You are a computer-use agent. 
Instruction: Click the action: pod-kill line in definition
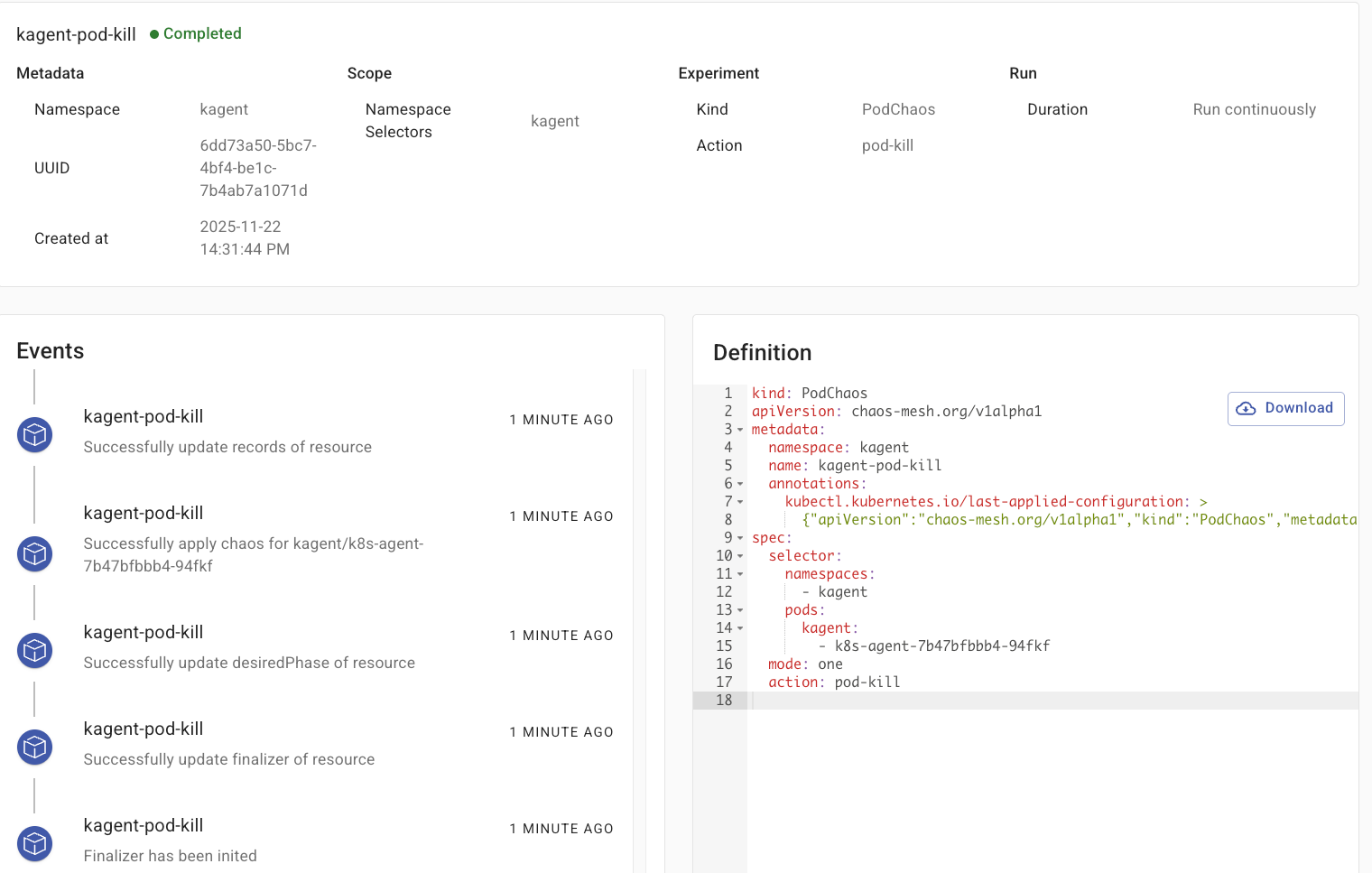pos(834,683)
